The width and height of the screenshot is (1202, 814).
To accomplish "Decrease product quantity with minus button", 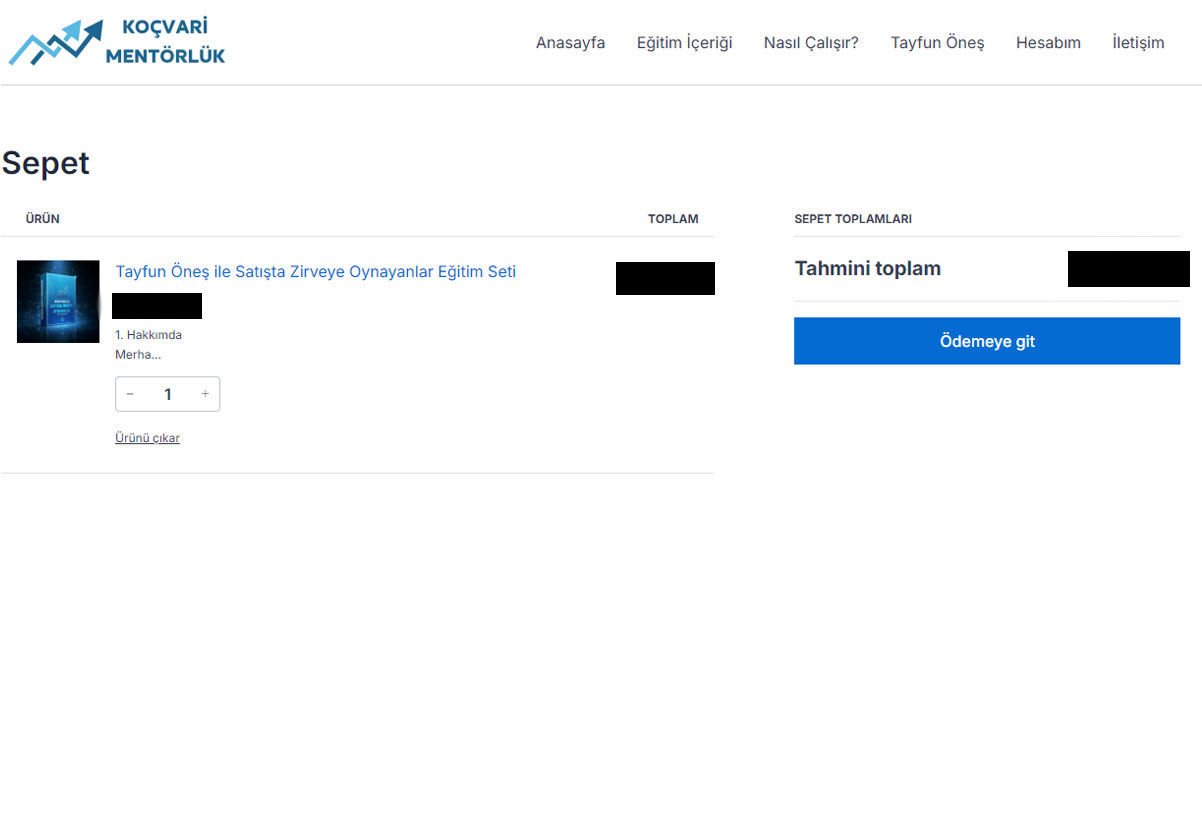I will pyautogui.click(x=130, y=394).
